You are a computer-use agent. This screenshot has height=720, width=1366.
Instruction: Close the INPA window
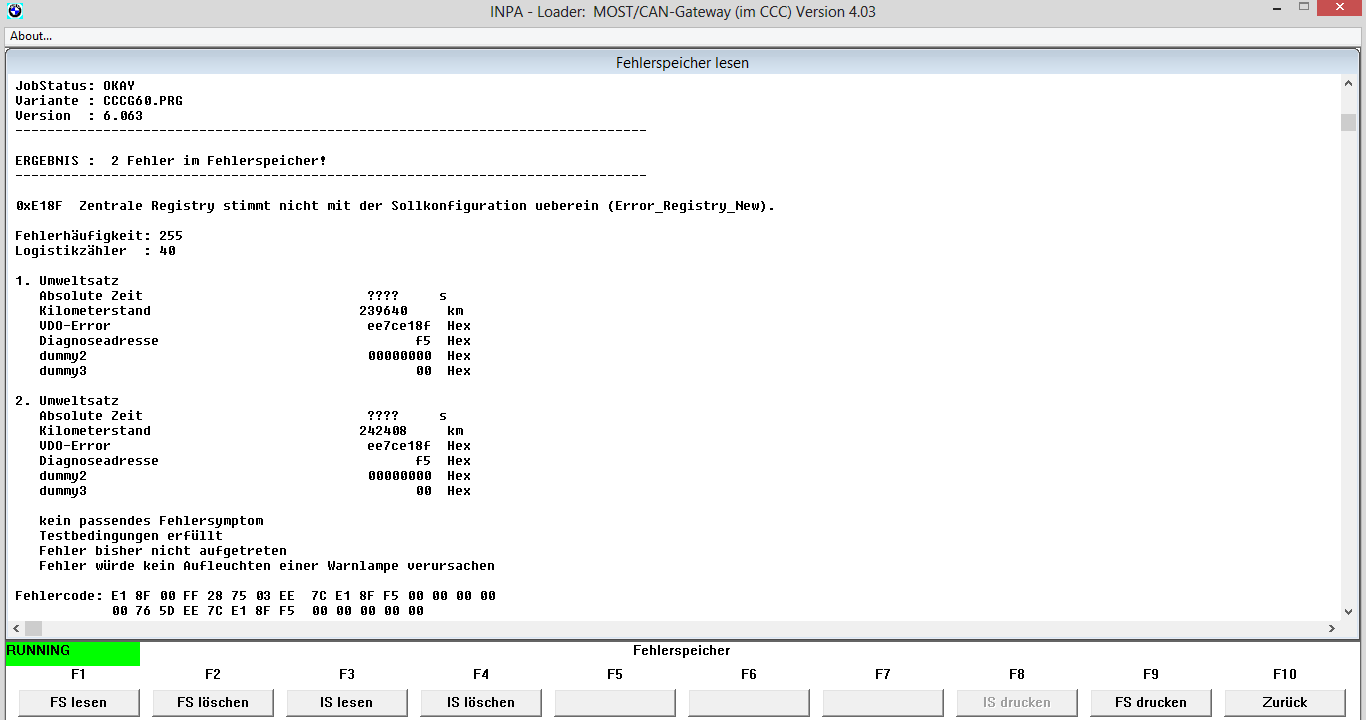click(x=1338, y=10)
